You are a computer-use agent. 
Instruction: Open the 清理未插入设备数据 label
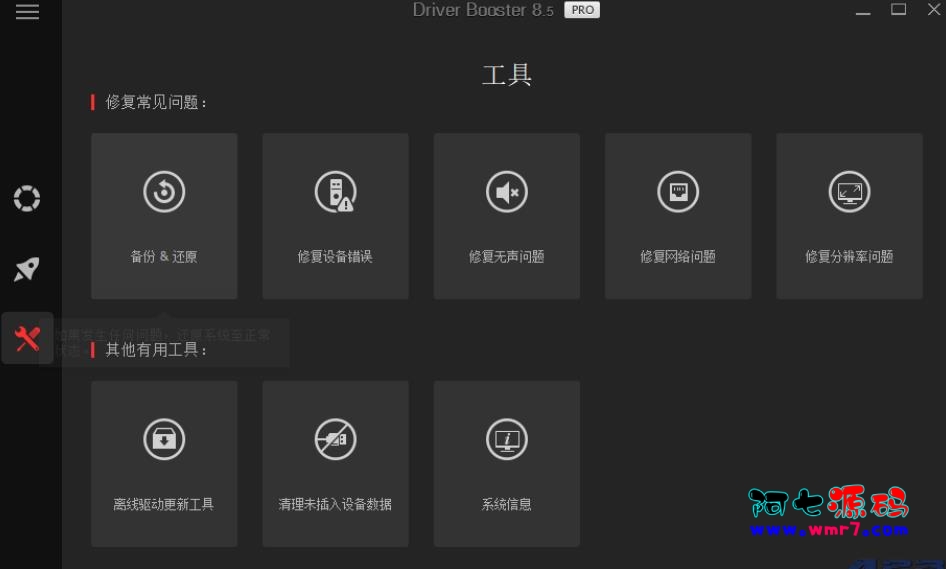click(335, 504)
